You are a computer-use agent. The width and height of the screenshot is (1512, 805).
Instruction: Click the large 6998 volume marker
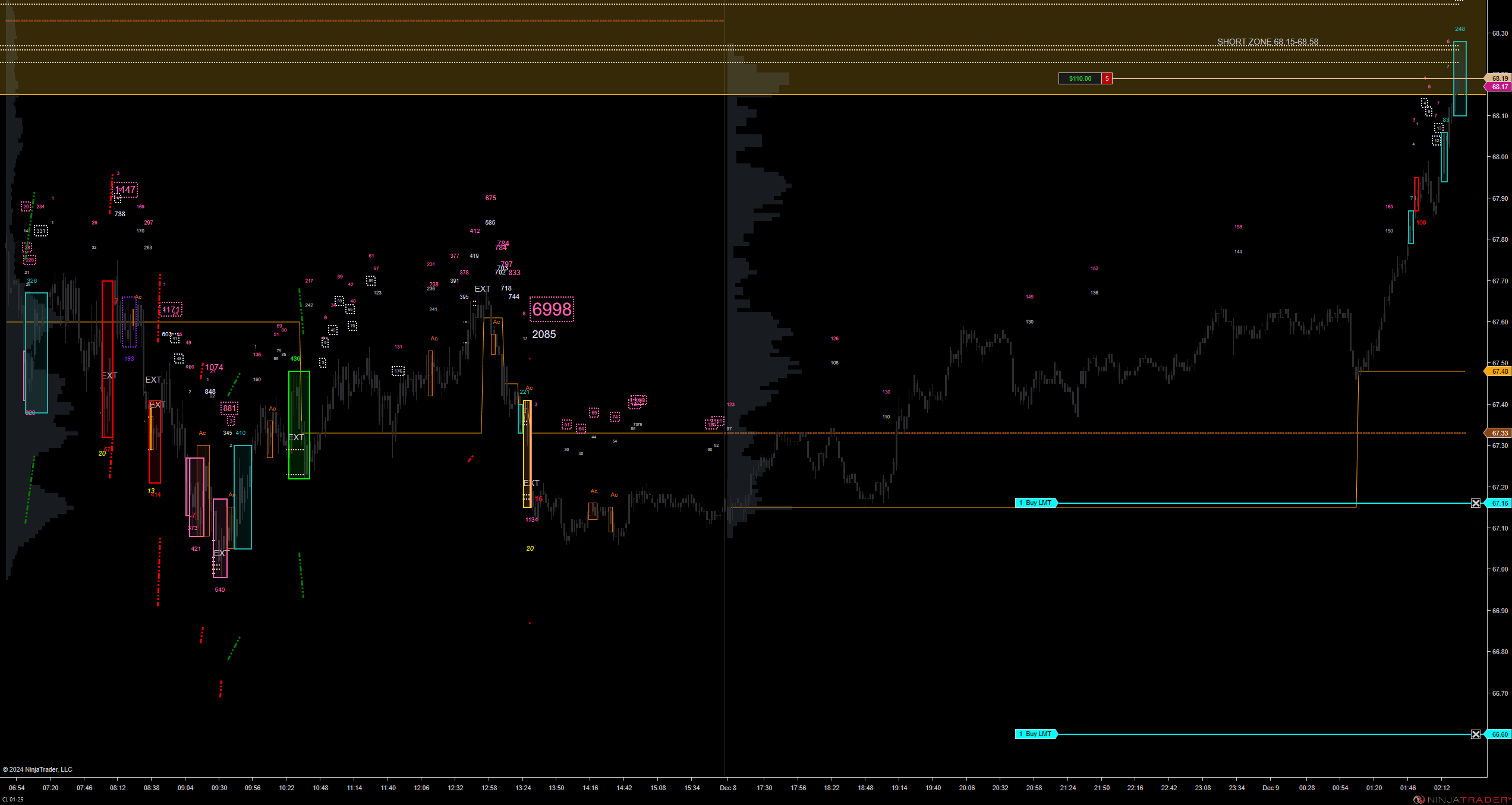(552, 310)
